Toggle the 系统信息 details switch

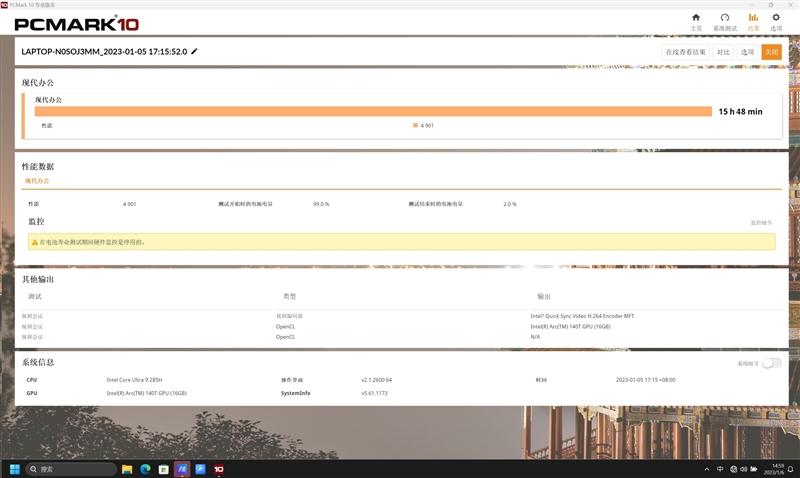click(771, 363)
